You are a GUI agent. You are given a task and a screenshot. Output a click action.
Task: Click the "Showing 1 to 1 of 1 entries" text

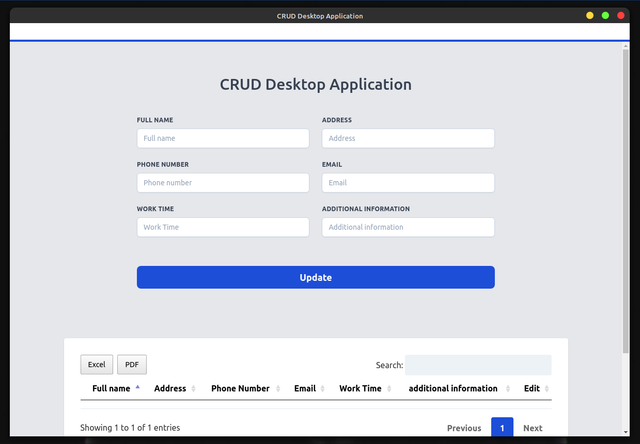[130, 428]
